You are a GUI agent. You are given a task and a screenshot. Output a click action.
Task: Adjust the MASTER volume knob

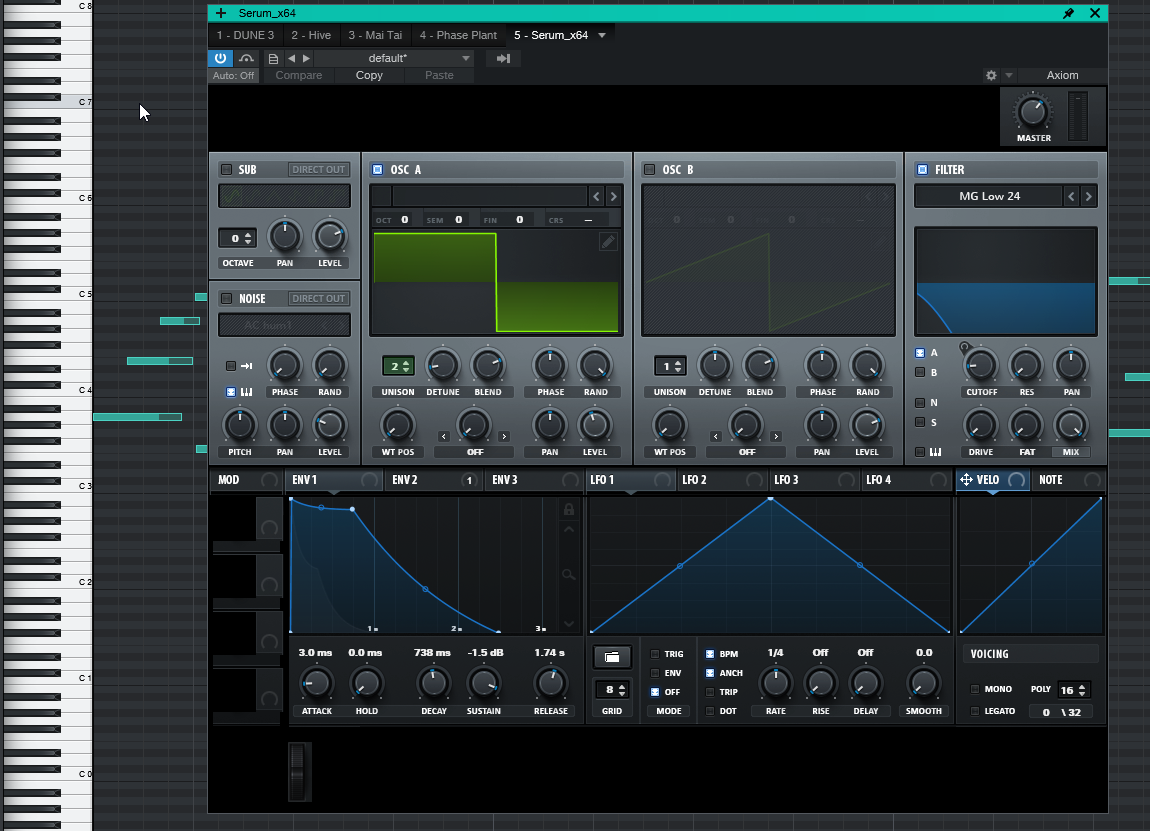[1033, 111]
